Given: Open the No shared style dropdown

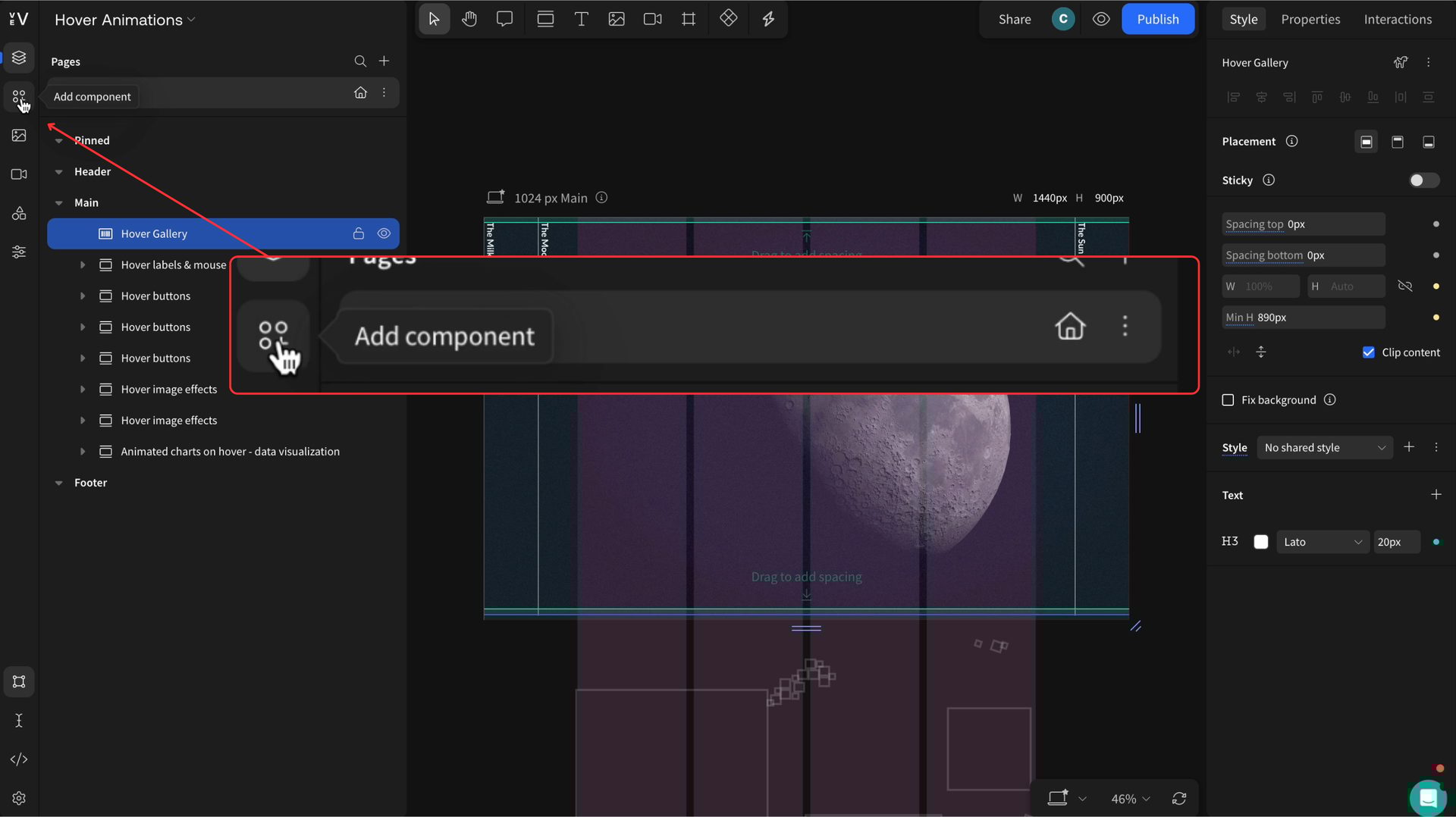Looking at the screenshot, I should click(1324, 448).
